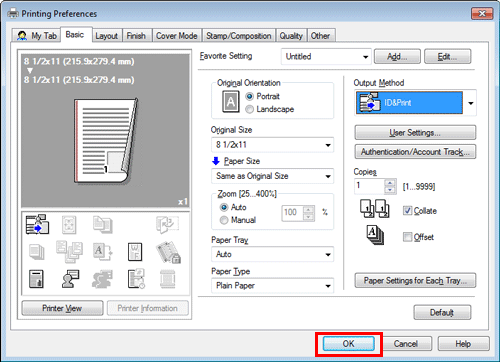Click the Default button
The image size is (500, 362).
tap(442, 313)
